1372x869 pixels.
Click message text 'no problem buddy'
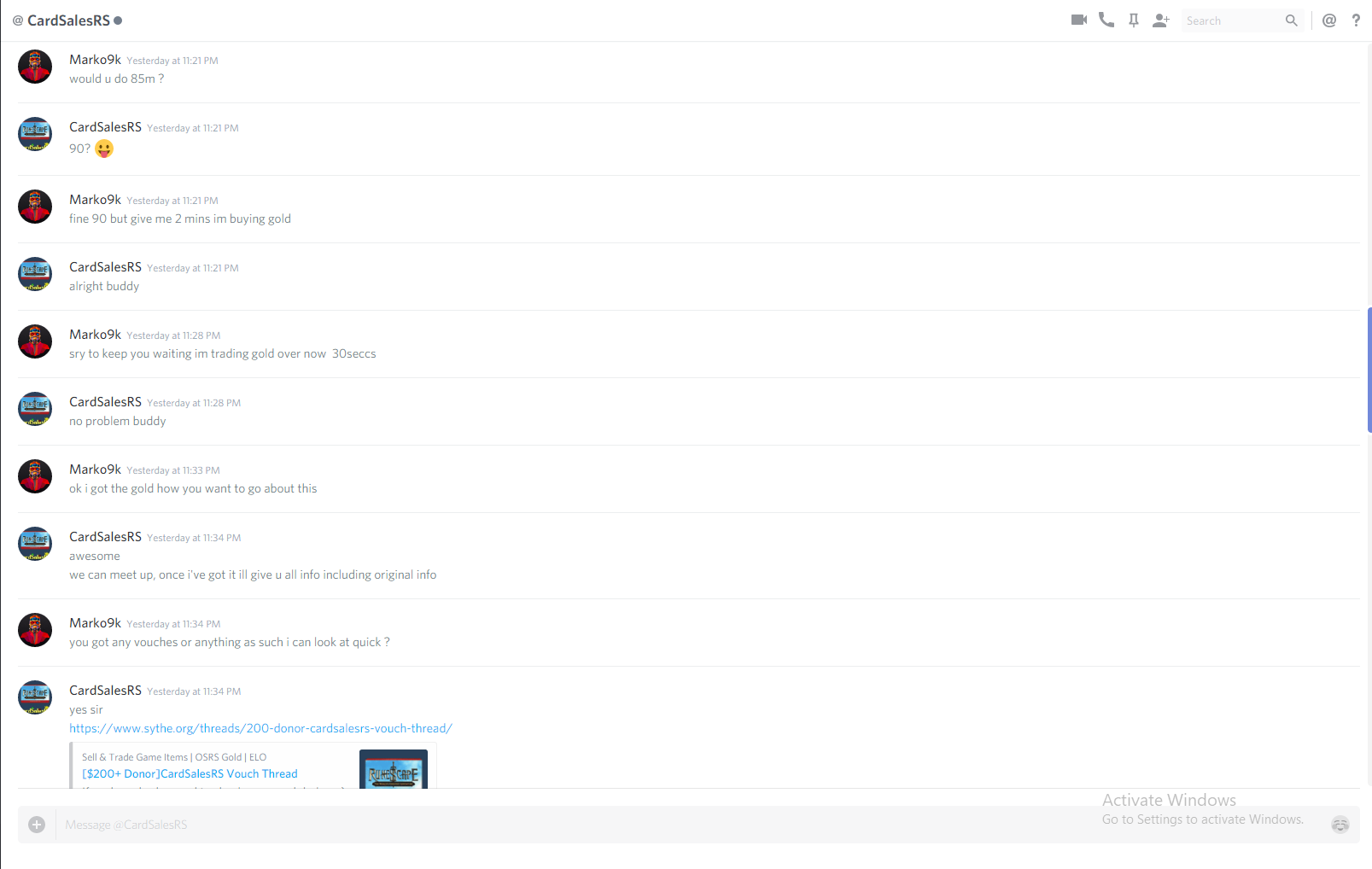[x=118, y=421]
